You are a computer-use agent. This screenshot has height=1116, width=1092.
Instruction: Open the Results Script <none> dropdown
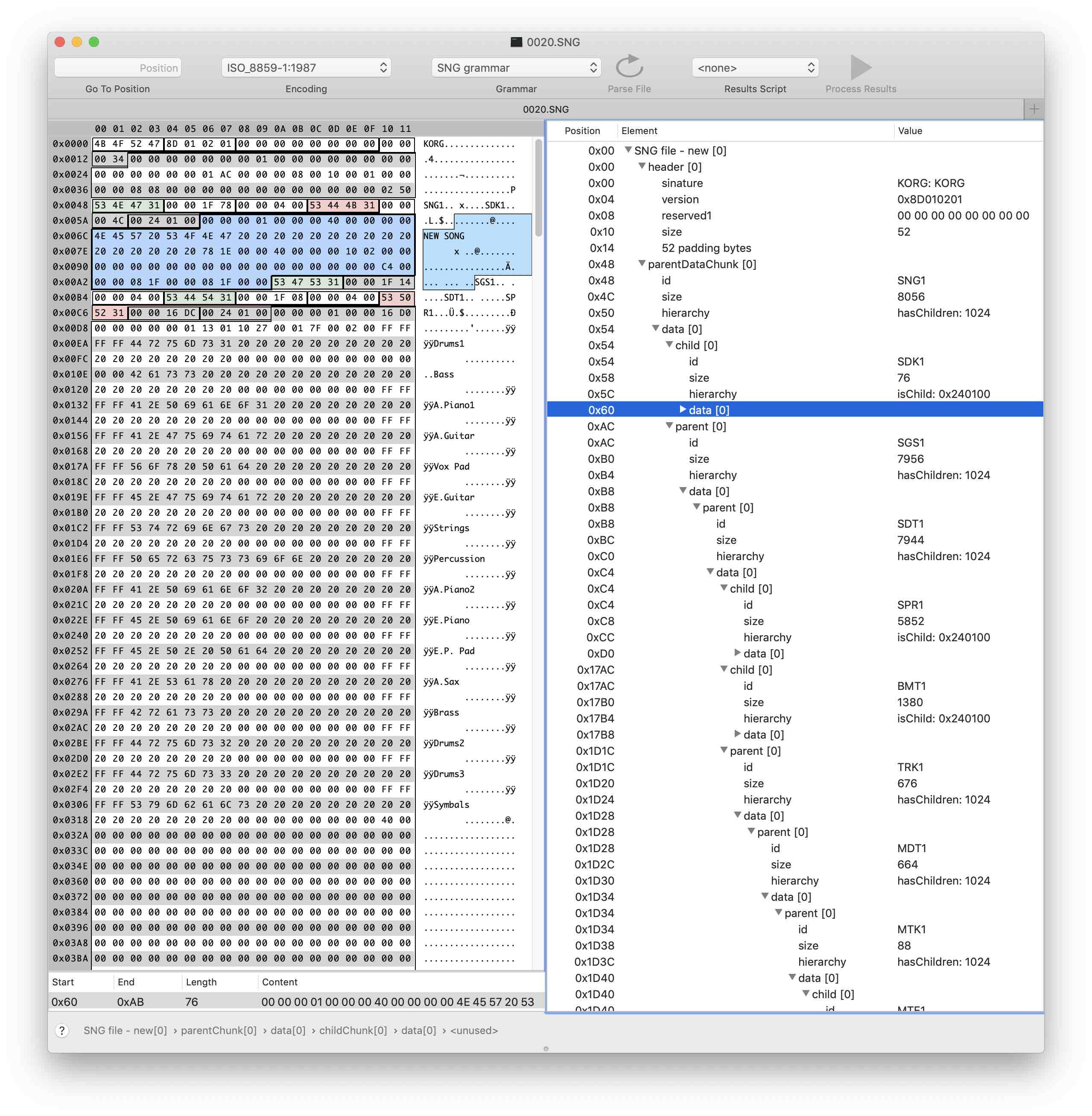[755, 68]
